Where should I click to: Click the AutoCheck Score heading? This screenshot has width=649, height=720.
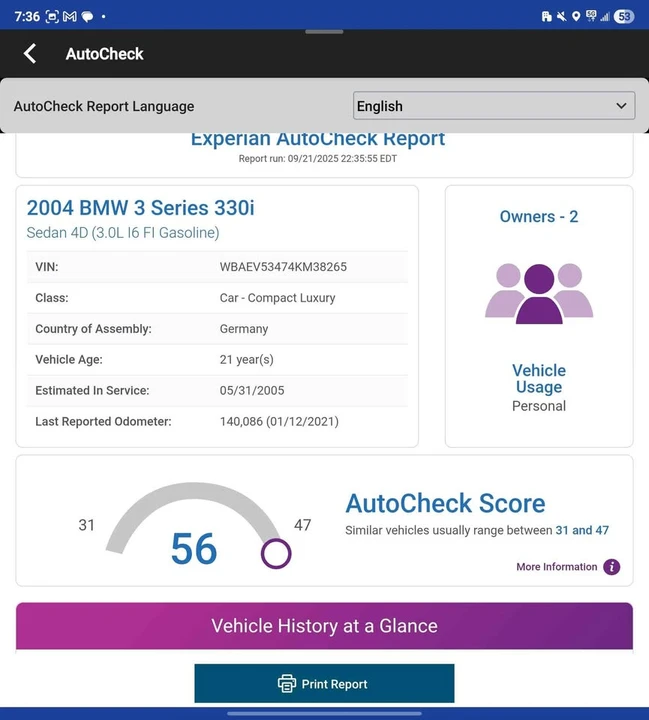point(445,503)
